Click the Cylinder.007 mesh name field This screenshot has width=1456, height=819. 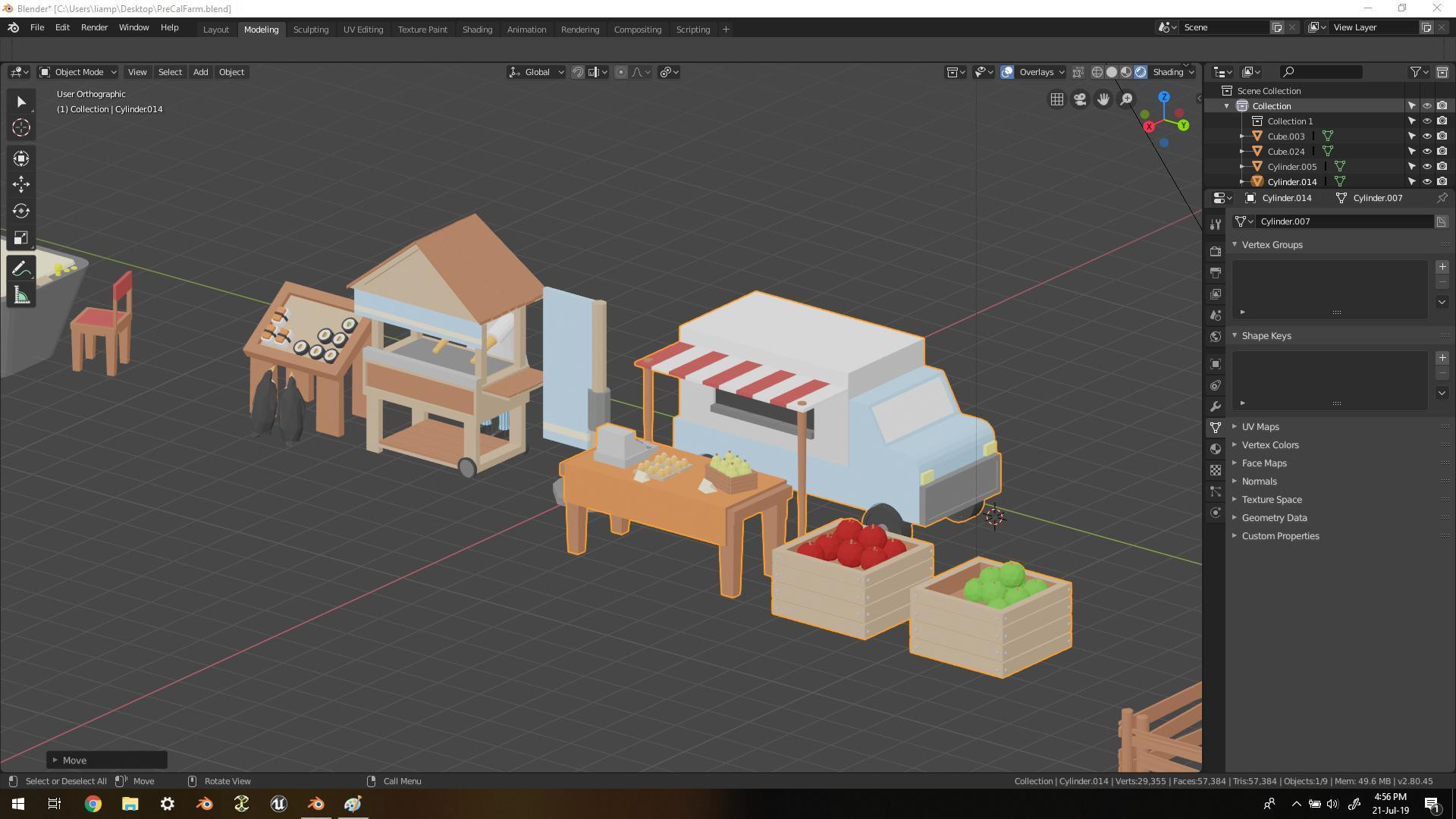1344,221
